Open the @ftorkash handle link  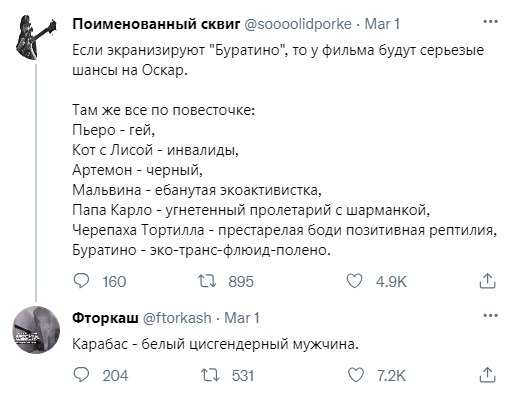[x=177, y=318]
